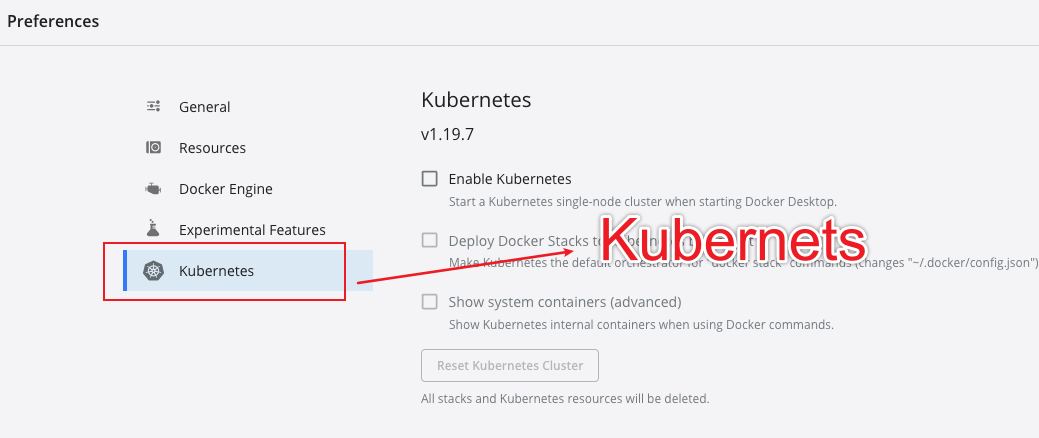Click Show system containers (advanced) label
The width and height of the screenshot is (1039, 438).
pos(565,302)
